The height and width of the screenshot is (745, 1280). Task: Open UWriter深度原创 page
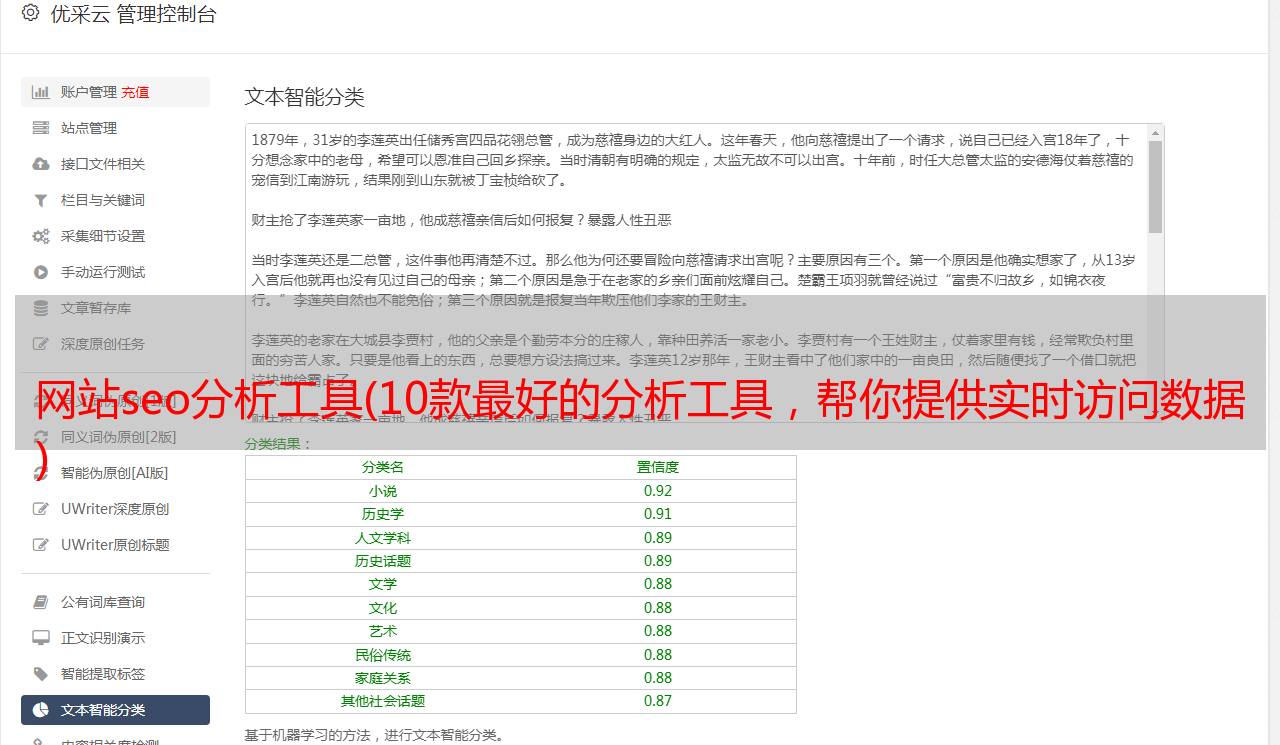click(x=115, y=509)
